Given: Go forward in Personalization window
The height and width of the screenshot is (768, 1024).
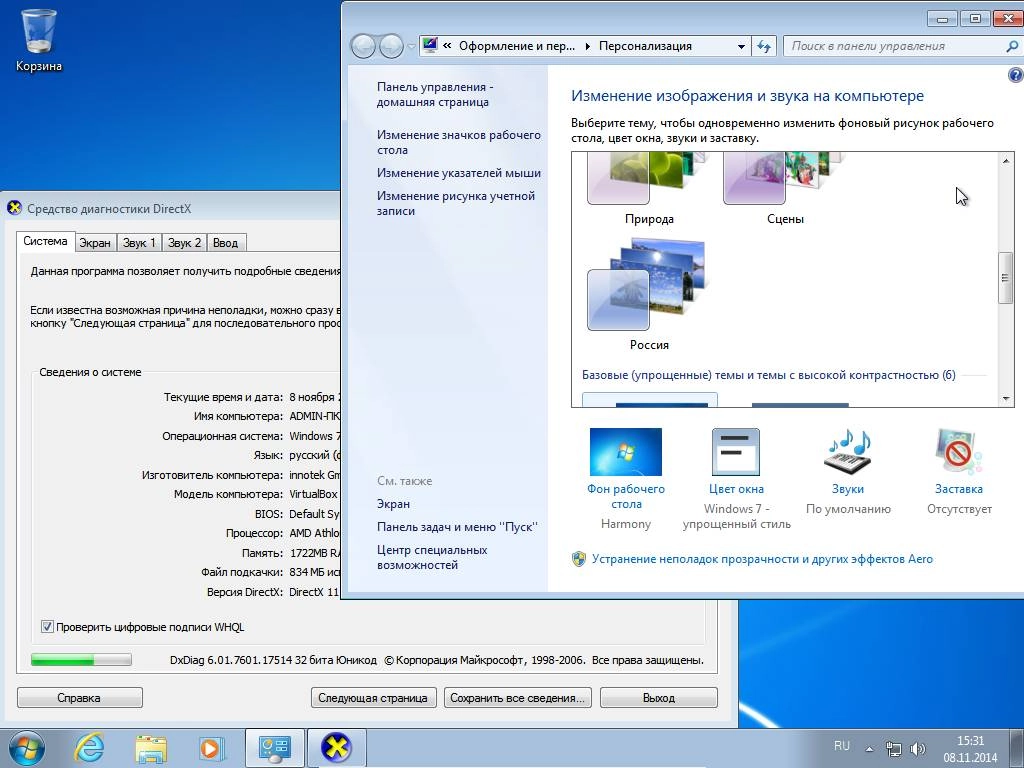Looking at the screenshot, I should pyautogui.click(x=391, y=46).
